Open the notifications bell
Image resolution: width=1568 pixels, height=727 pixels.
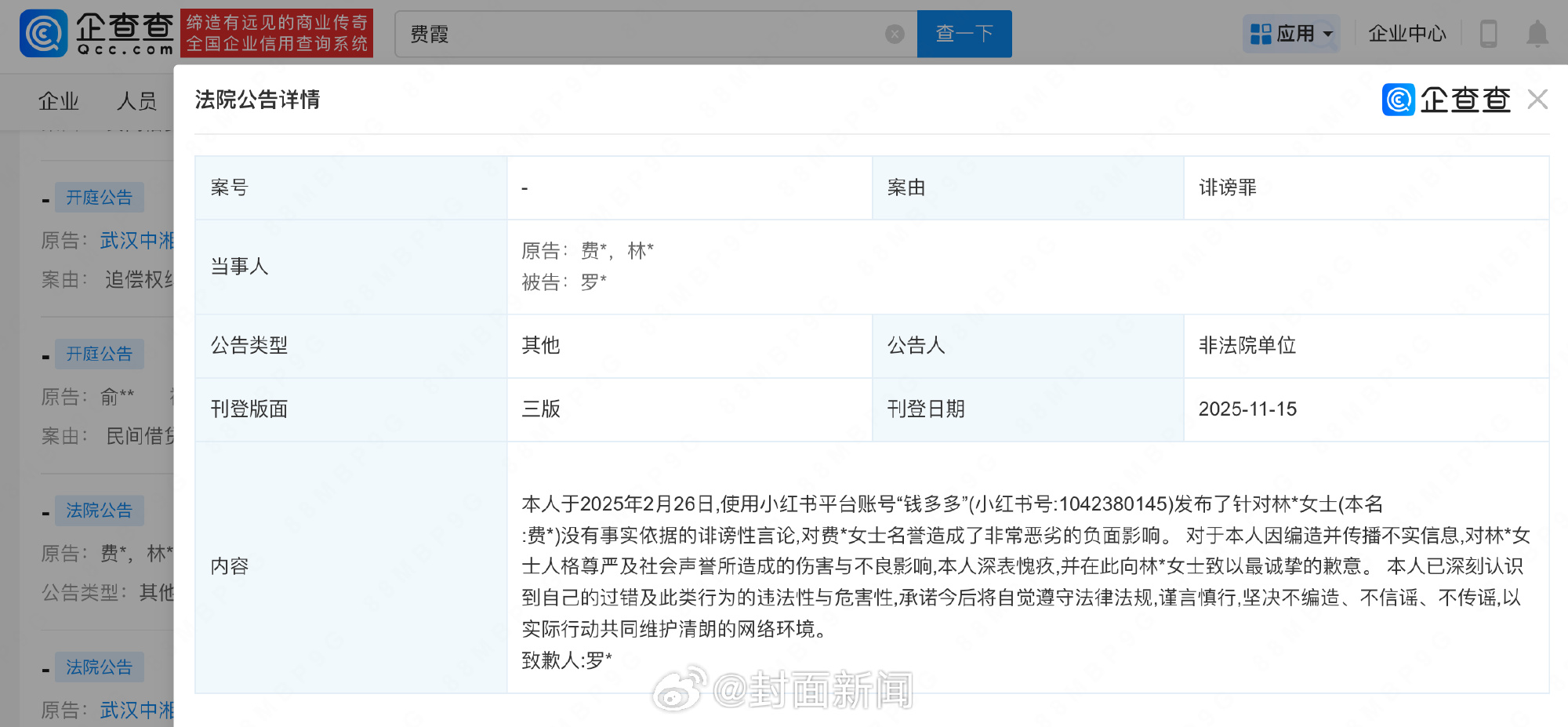[x=1537, y=34]
